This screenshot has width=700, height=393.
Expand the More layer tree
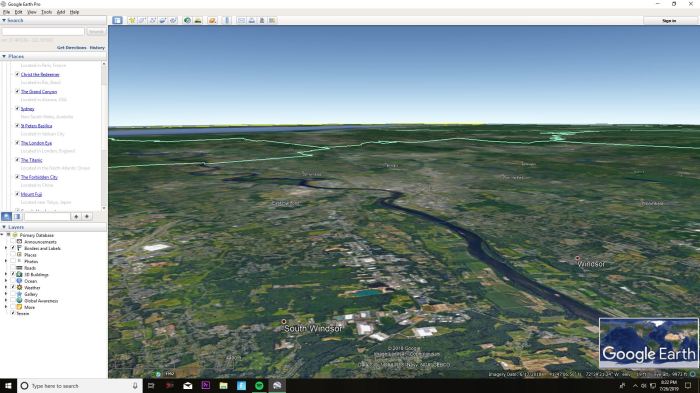click(x=6, y=307)
